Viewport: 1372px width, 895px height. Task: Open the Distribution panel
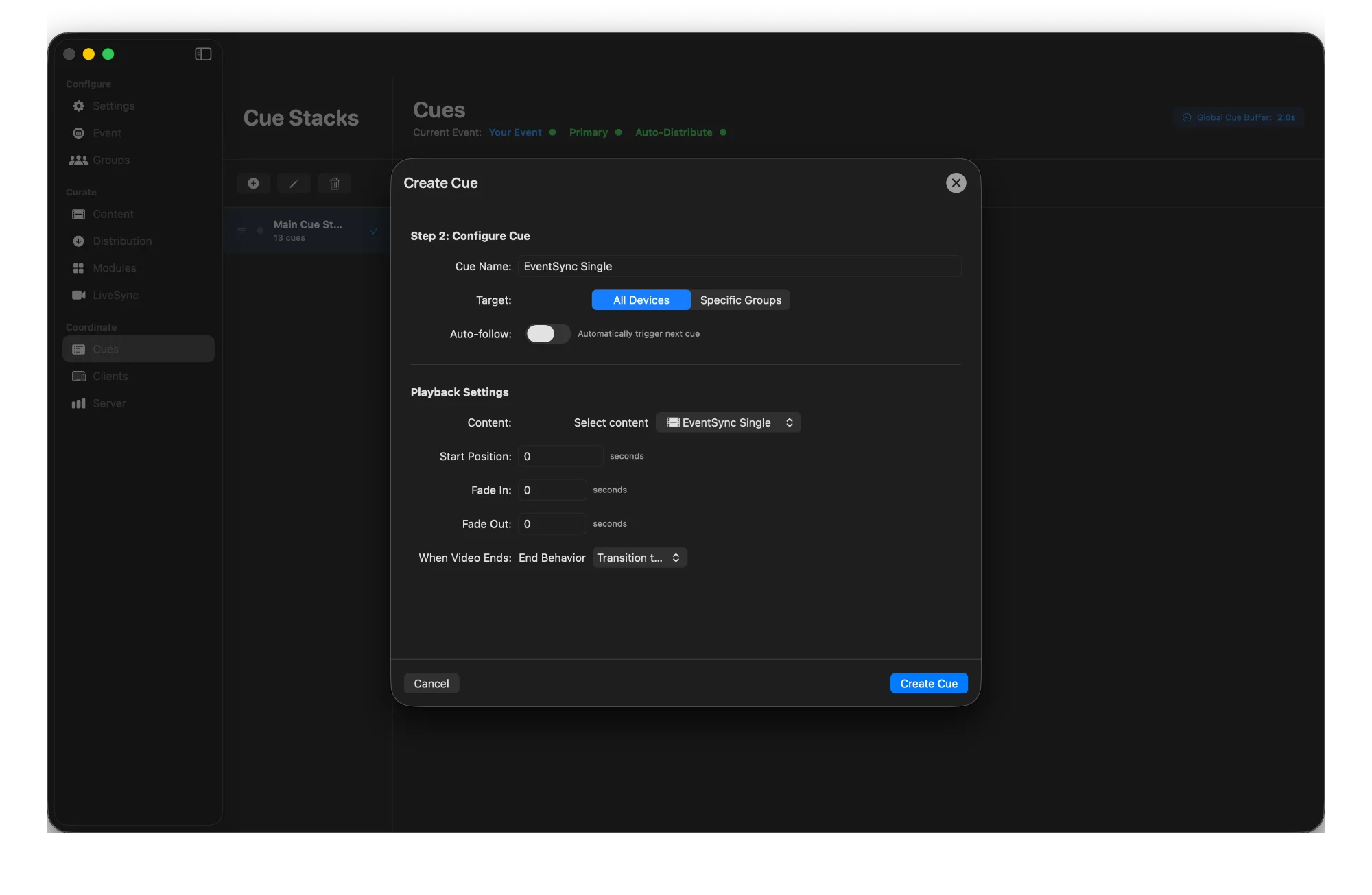[122, 241]
